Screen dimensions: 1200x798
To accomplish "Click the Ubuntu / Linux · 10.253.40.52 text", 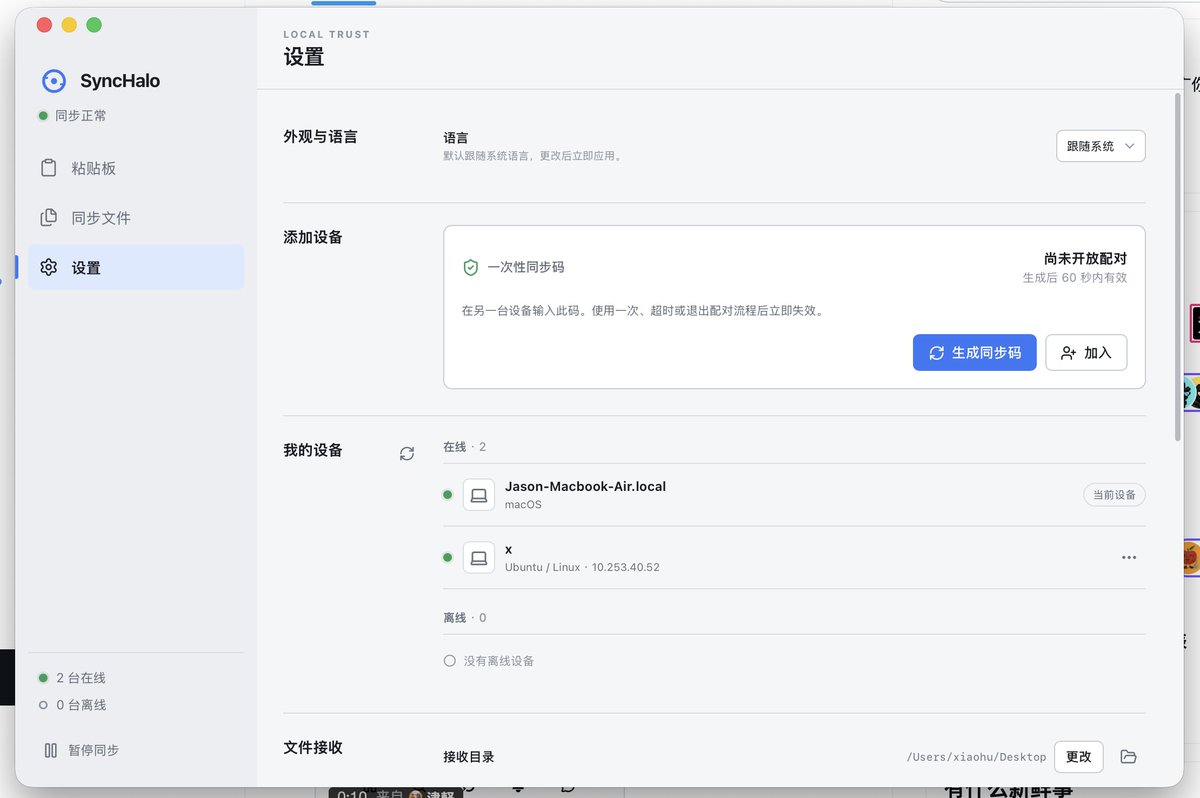I will click(582, 567).
